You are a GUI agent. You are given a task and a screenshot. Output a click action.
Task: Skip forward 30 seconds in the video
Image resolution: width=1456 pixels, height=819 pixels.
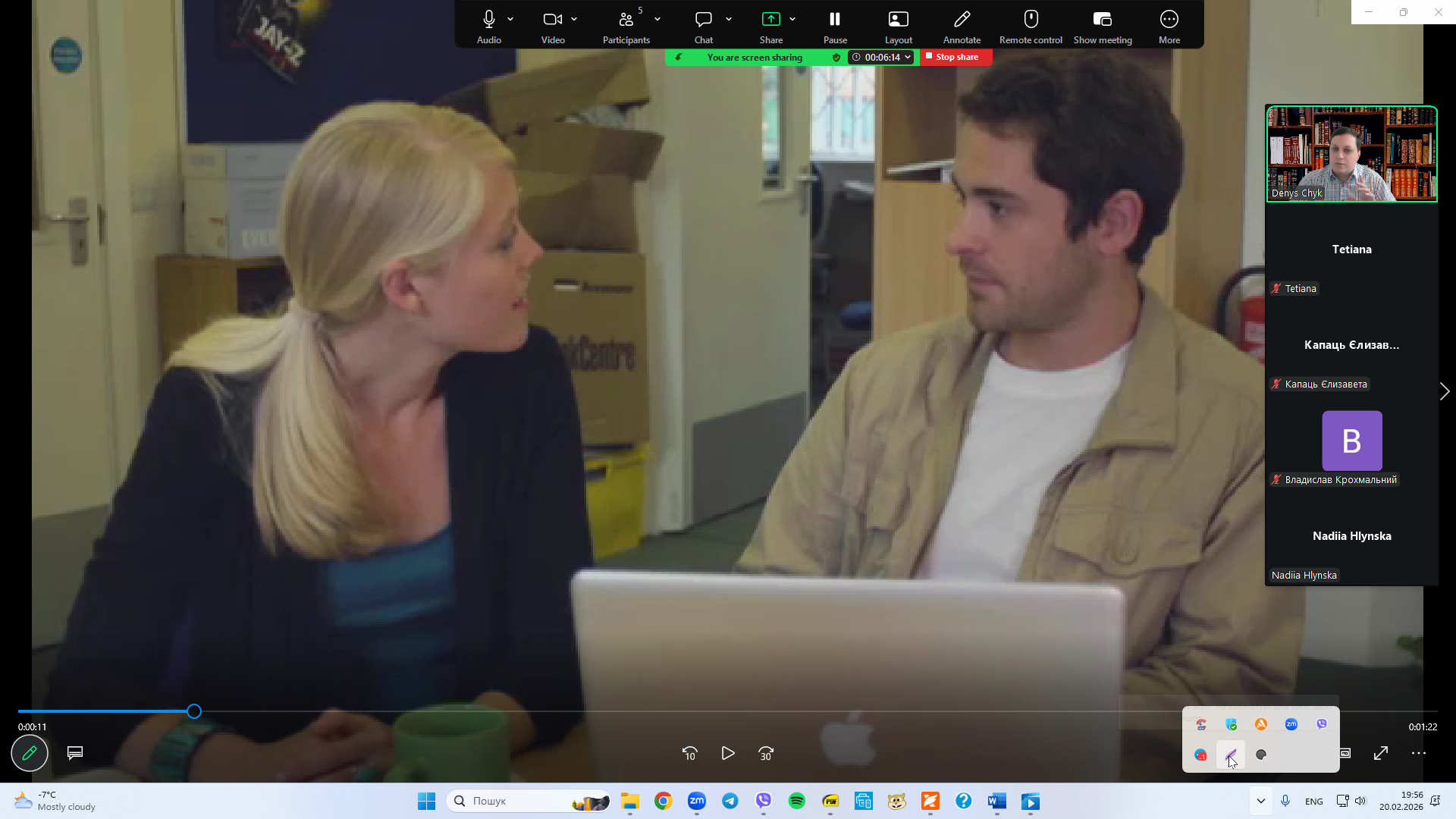click(x=766, y=753)
